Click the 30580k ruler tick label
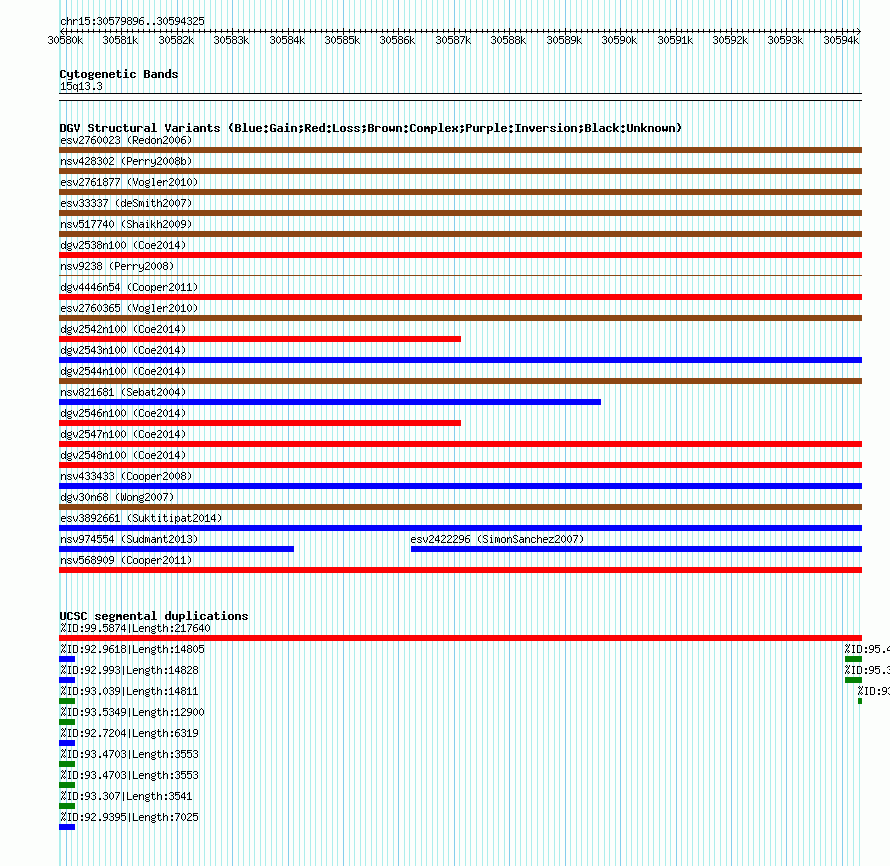The image size is (890, 866). tap(65, 40)
